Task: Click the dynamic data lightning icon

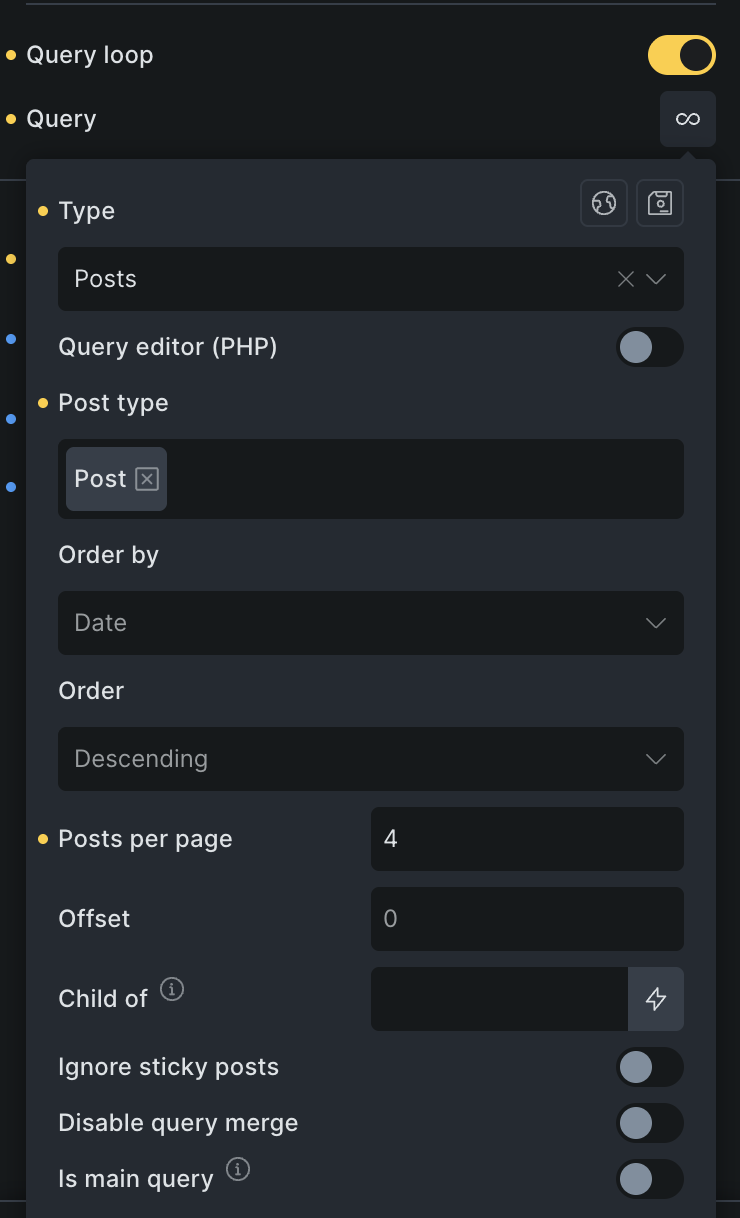Action: tap(656, 998)
